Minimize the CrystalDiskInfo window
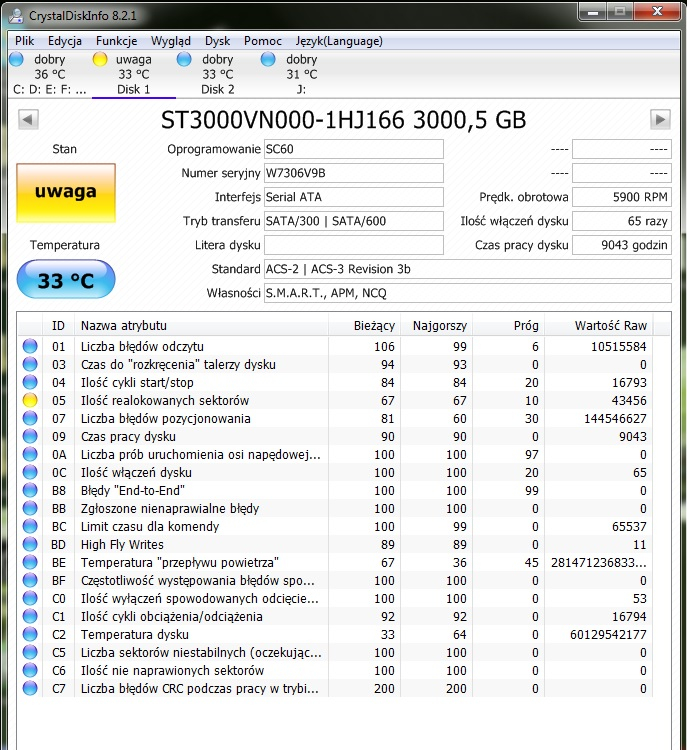The width and height of the screenshot is (687, 750). [x=593, y=11]
